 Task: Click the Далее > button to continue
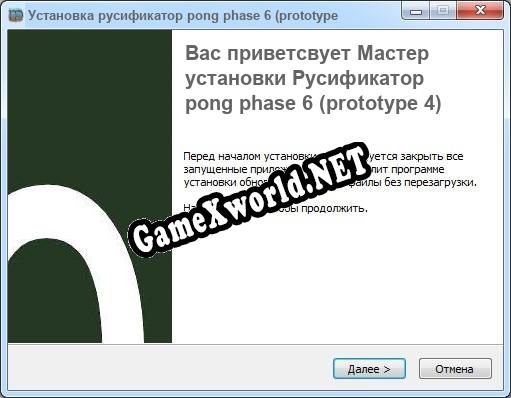(369, 369)
